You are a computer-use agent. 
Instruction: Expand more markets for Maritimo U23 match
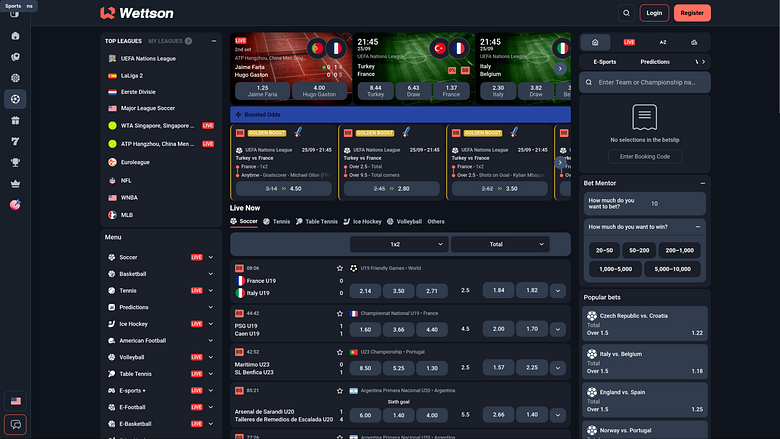pyautogui.click(x=558, y=368)
